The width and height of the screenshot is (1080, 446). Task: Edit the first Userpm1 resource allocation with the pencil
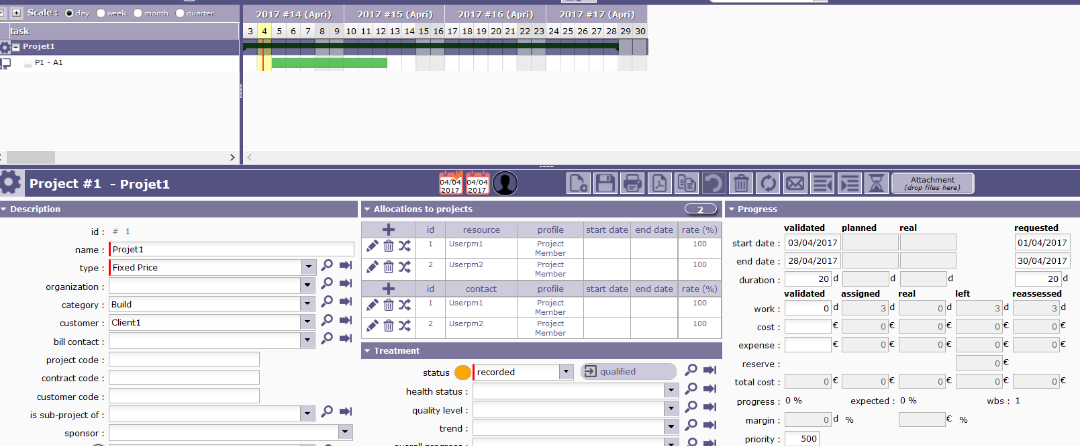tap(372, 244)
